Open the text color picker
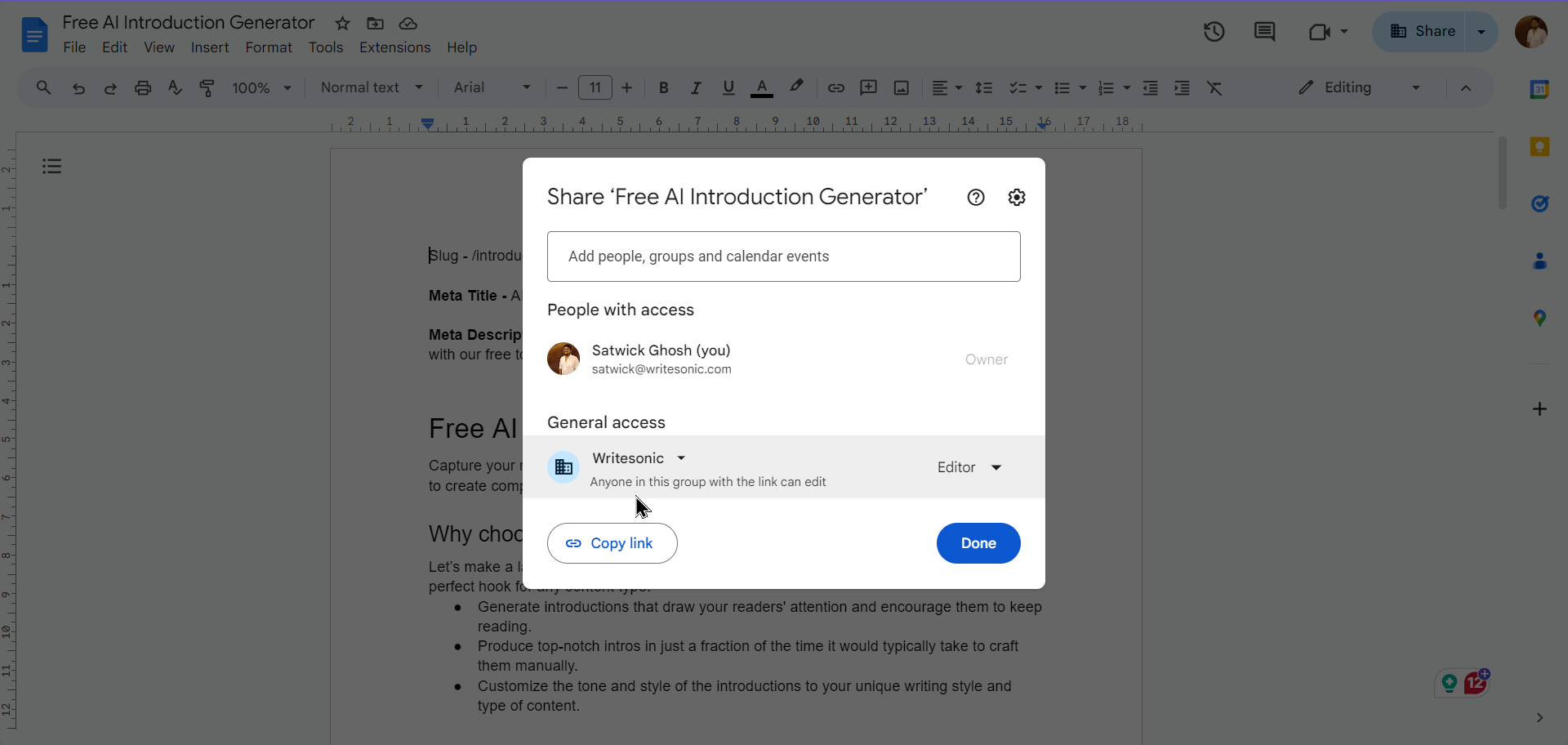The width and height of the screenshot is (1568, 745). click(761, 88)
